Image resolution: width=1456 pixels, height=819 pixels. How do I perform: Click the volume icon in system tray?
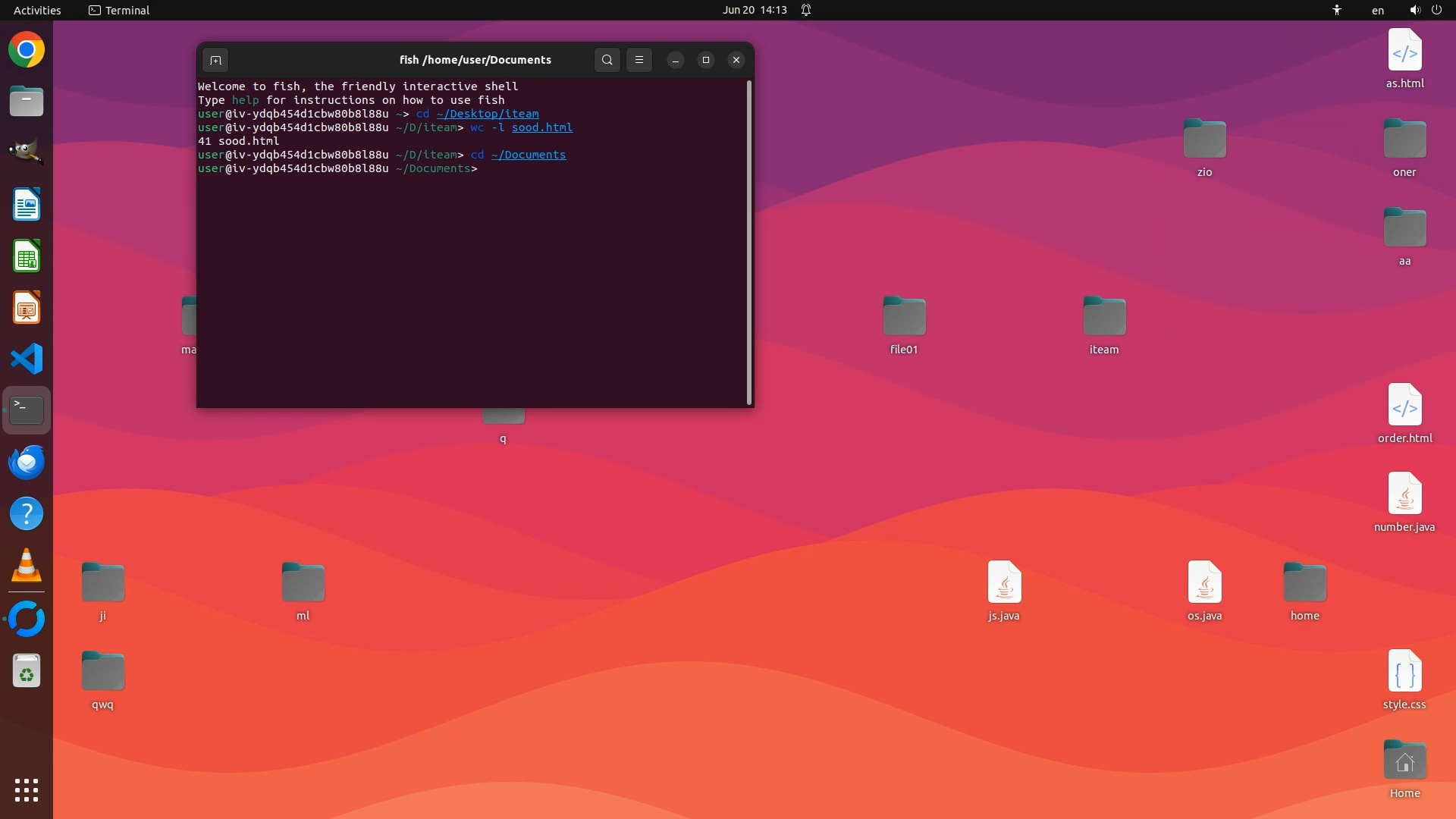click(1414, 10)
